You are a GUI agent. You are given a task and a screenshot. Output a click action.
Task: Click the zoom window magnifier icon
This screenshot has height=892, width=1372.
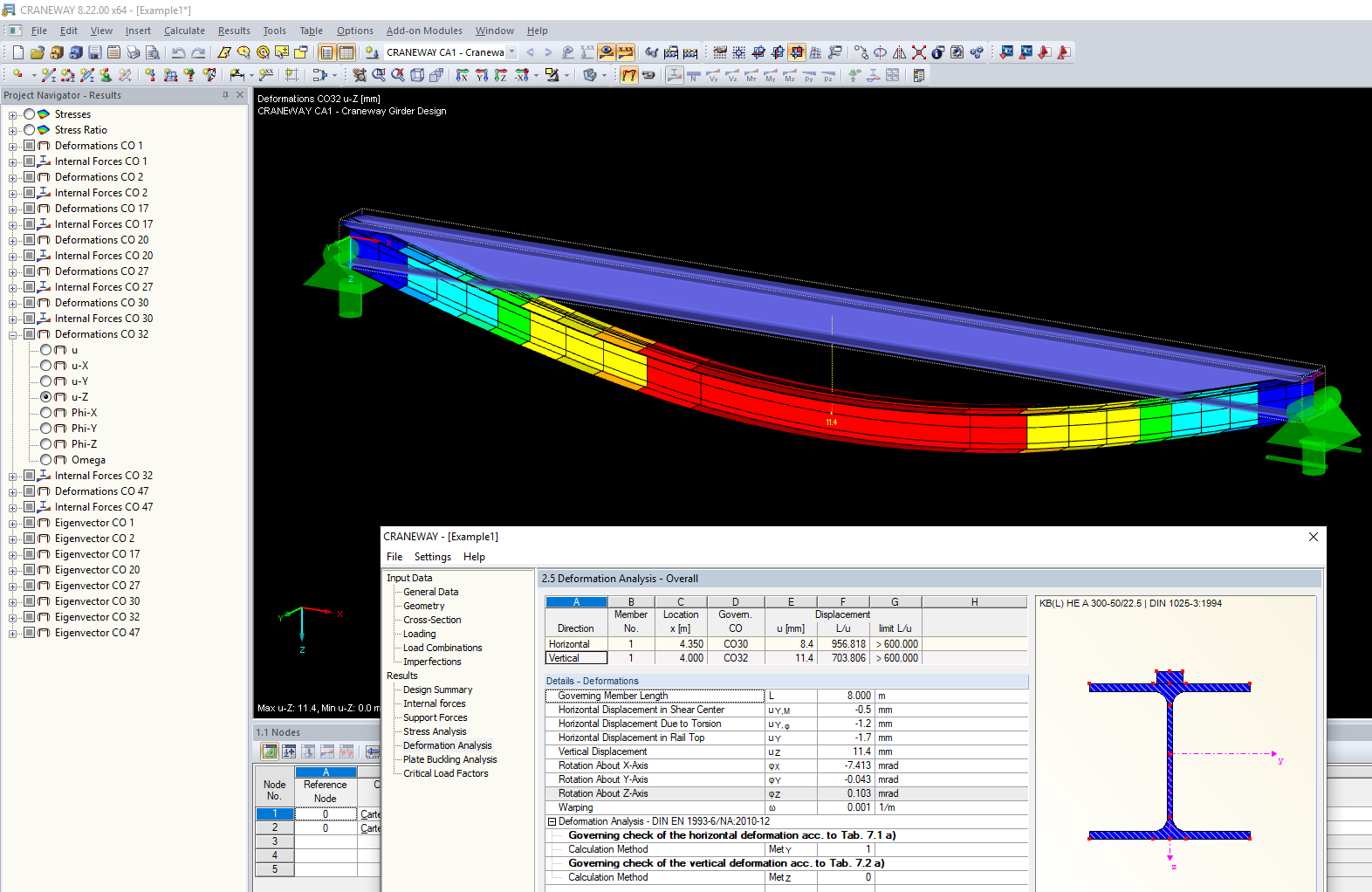(379, 75)
